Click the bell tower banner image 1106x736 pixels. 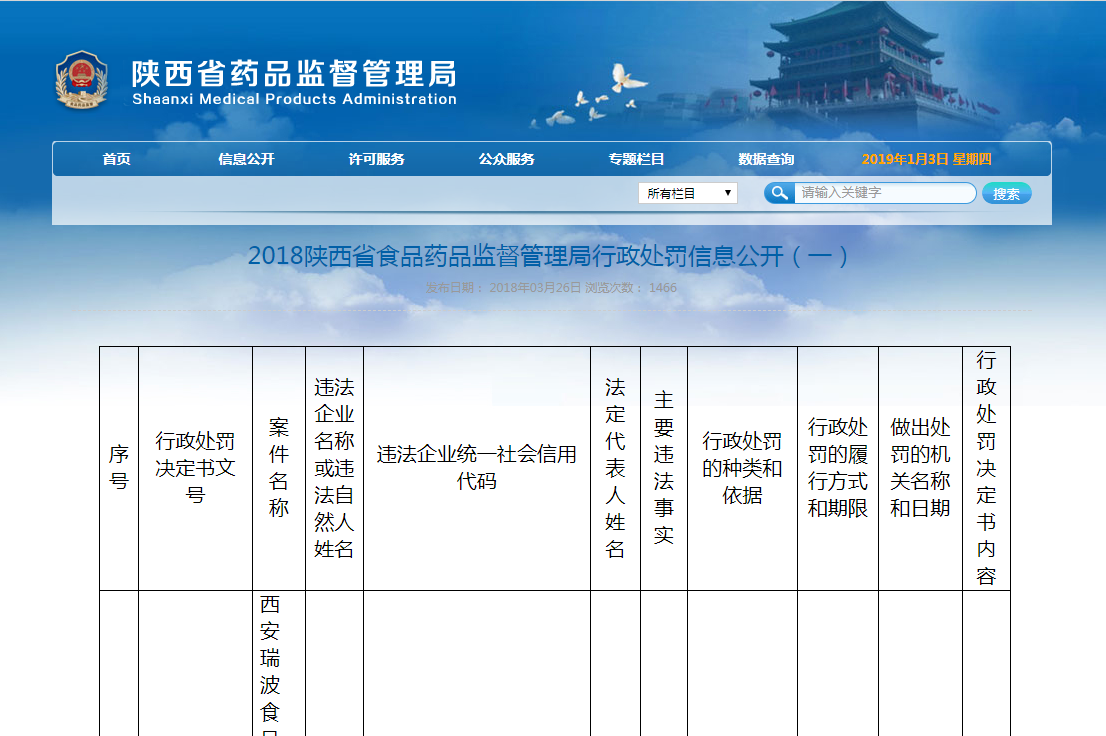[x=848, y=62]
